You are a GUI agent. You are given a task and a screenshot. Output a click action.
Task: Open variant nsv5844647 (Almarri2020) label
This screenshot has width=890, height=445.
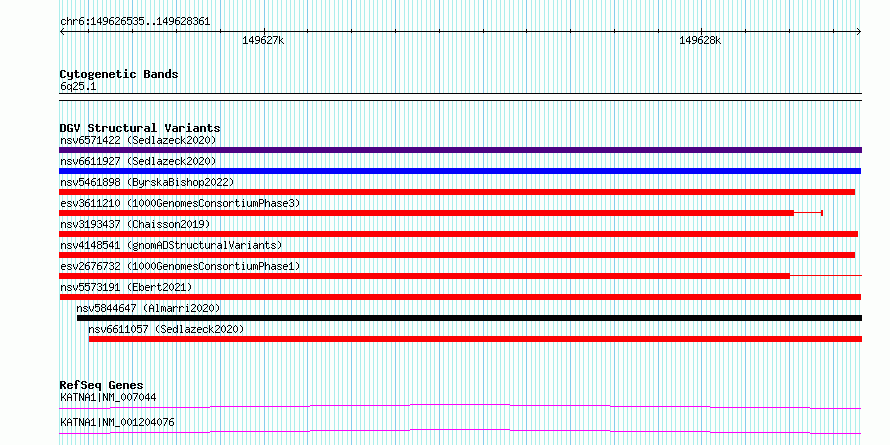point(148,308)
